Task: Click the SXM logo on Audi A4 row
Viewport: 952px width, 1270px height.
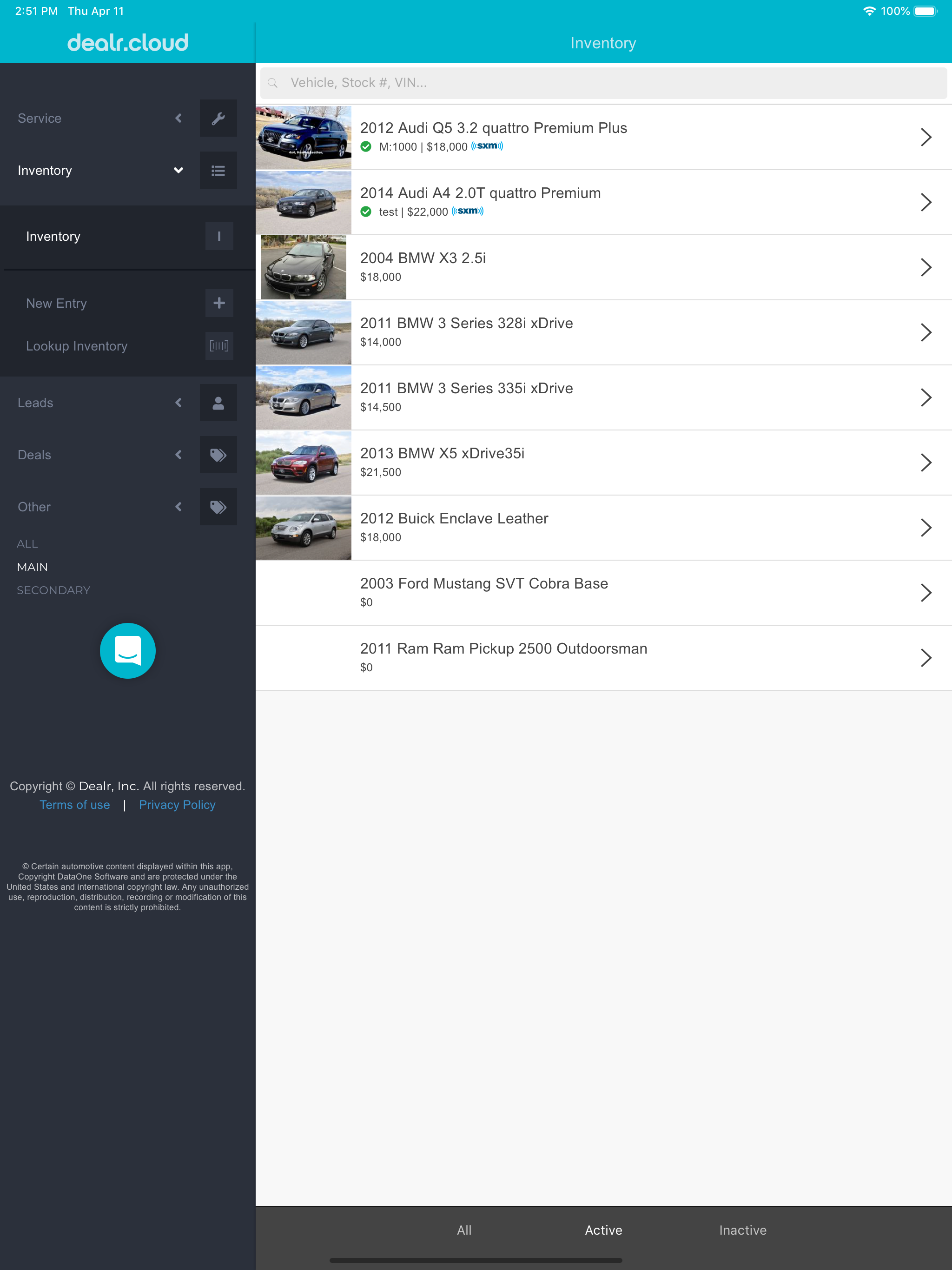Action: click(467, 211)
